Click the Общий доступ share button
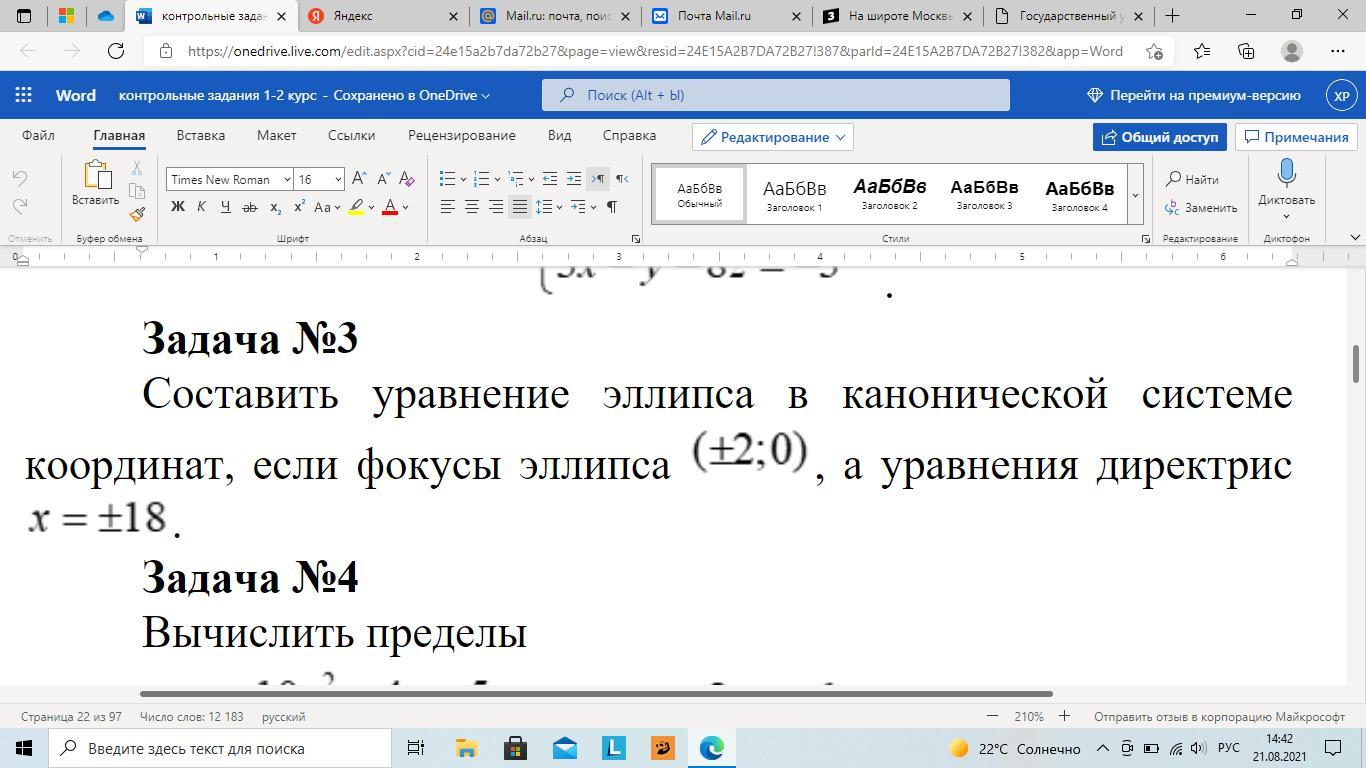The image size is (1366, 768). tap(1160, 137)
